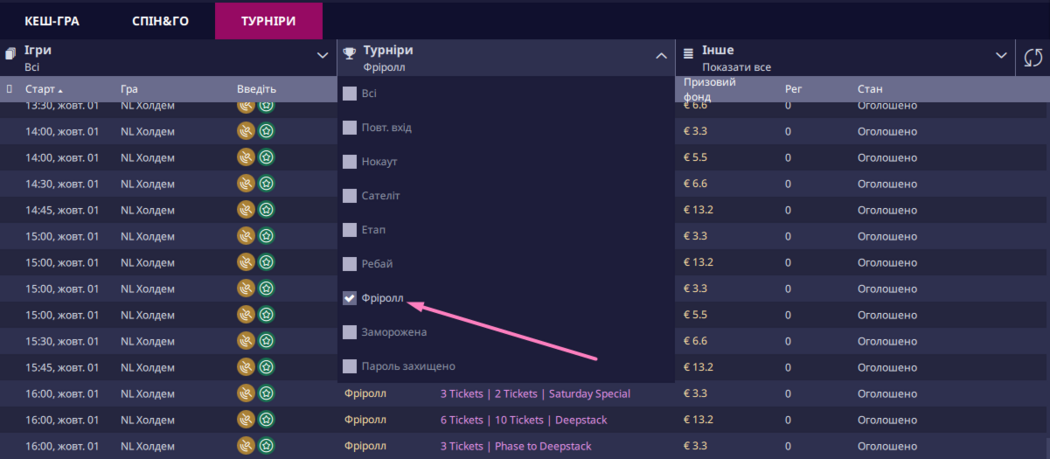
Task: Open the СПІН&ГО tab
Action: [160, 21]
